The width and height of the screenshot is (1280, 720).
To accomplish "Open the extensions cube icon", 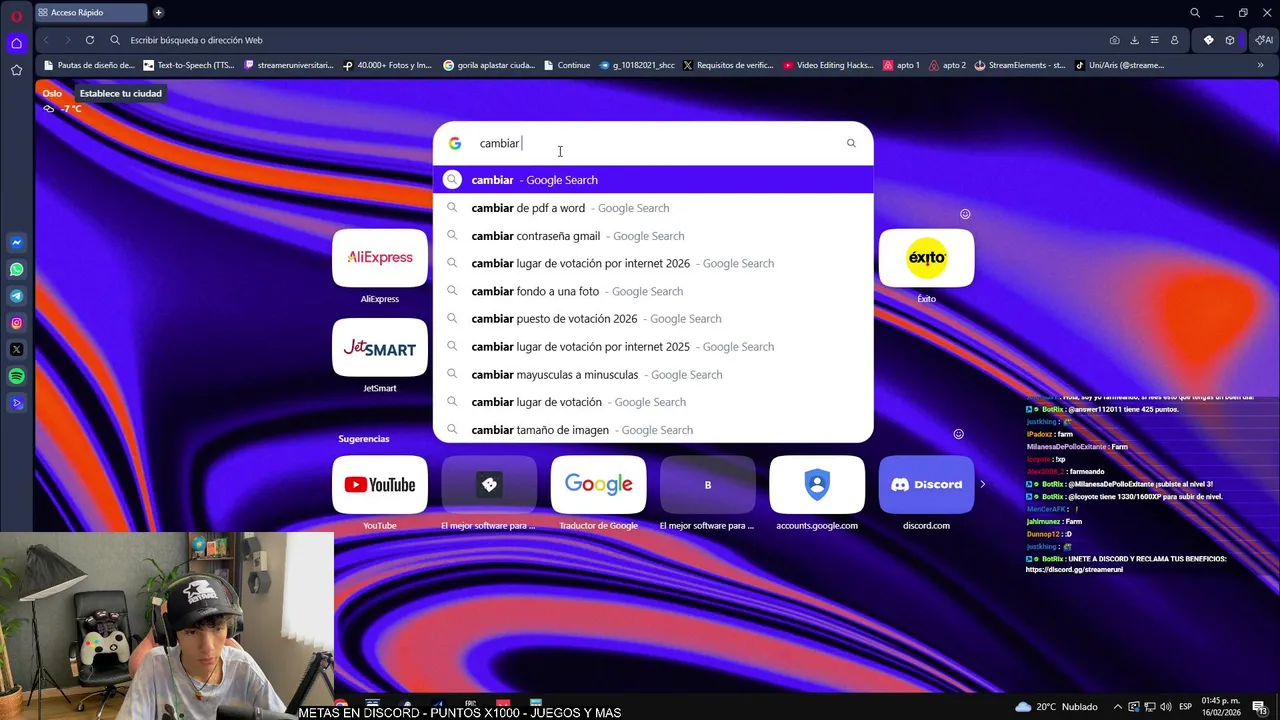I will (x=1230, y=40).
